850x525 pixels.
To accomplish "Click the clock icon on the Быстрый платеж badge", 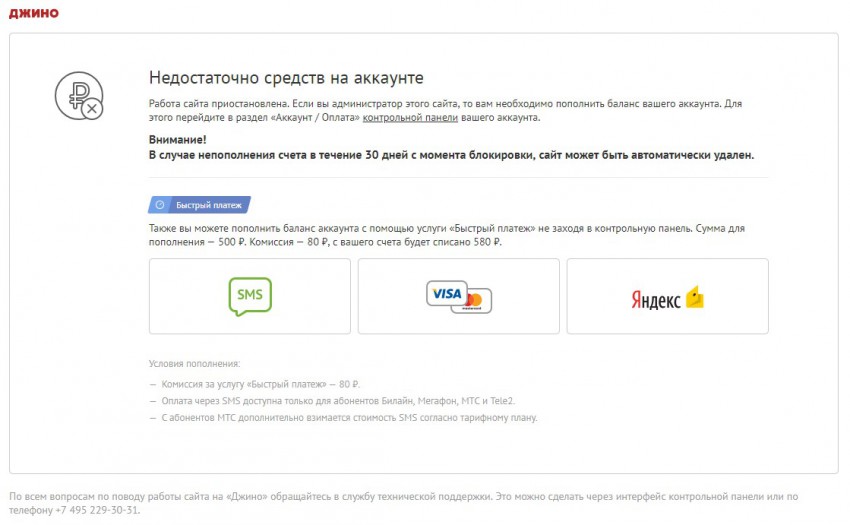I will click(x=162, y=205).
